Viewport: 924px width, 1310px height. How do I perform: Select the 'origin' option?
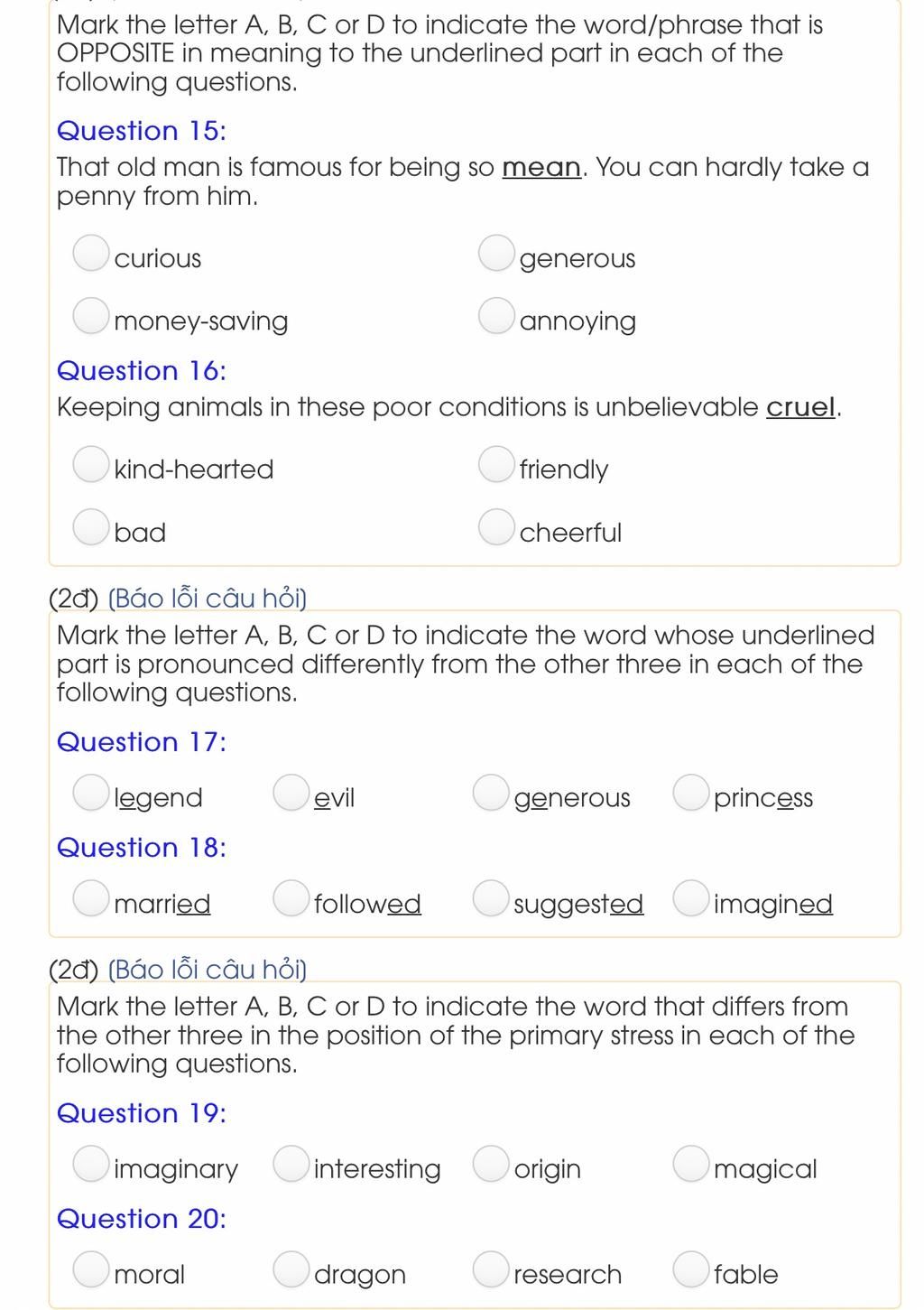click(x=491, y=1164)
